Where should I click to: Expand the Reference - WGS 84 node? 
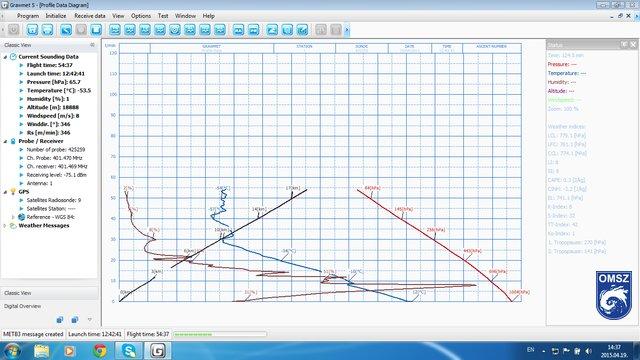[13, 217]
